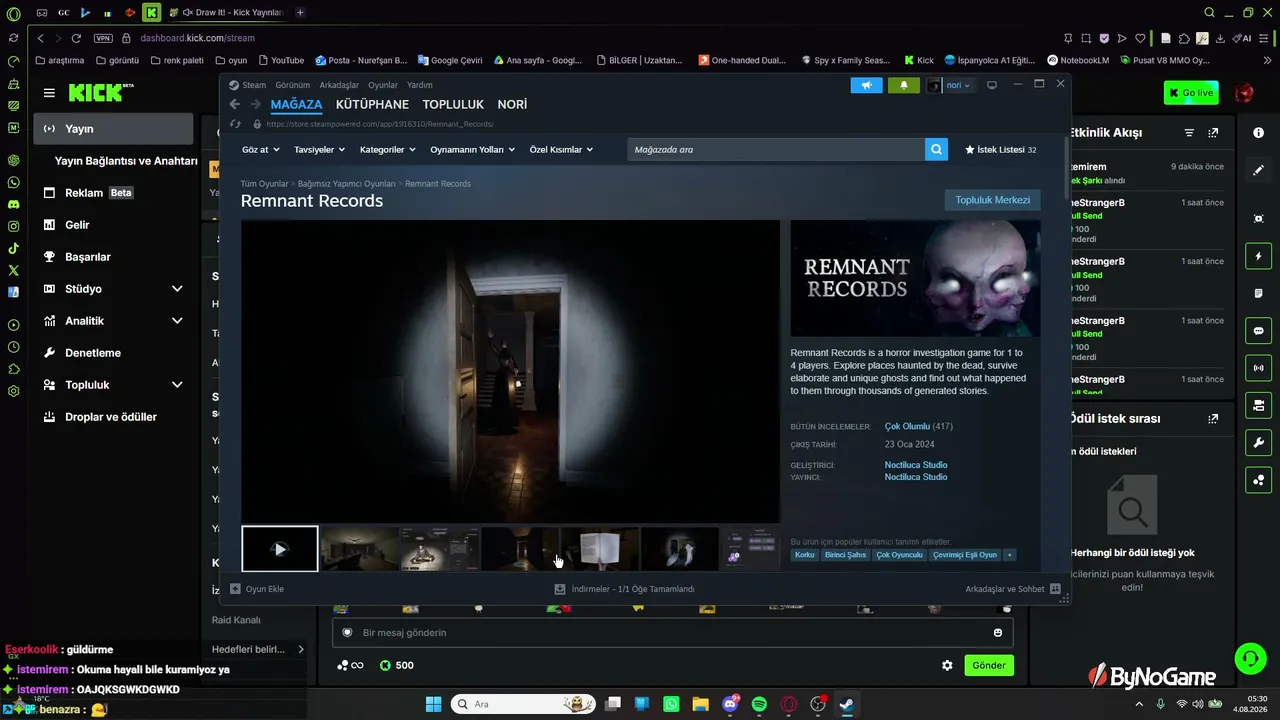Screen dimensions: 1280x720
Task: Click the Birinci Şahıs tag
Action: pos(845,555)
